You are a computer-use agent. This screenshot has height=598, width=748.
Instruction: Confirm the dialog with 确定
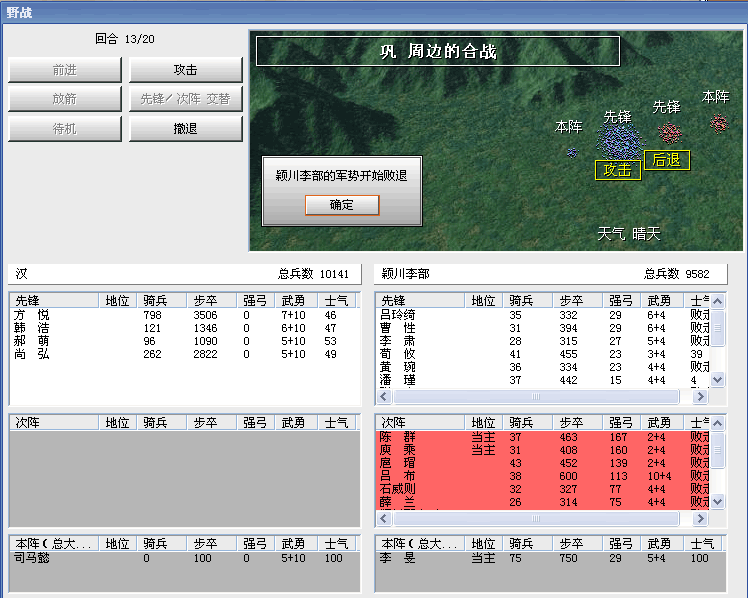(342, 205)
